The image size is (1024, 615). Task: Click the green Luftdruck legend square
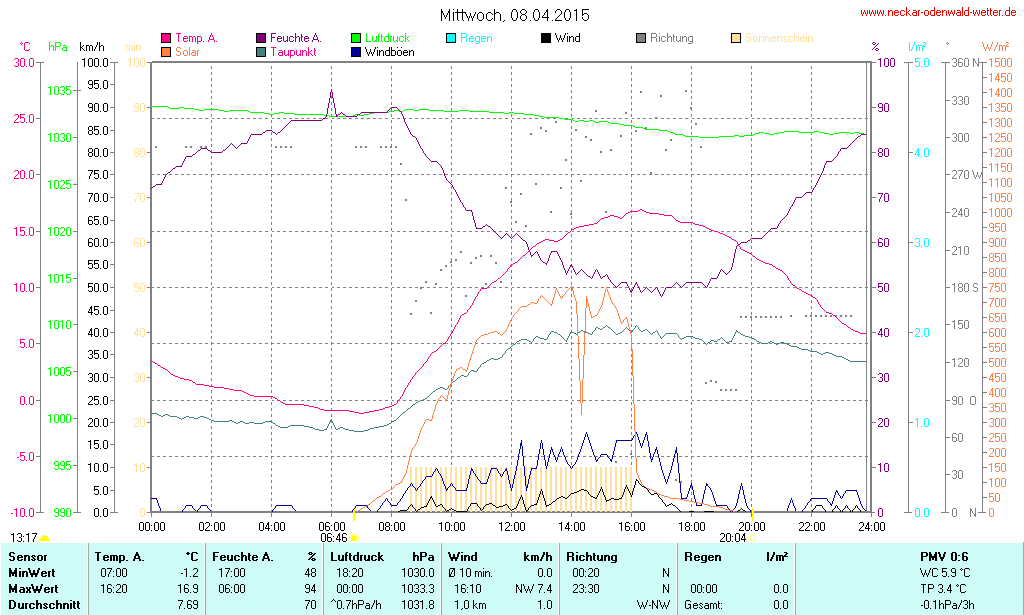[357, 39]
